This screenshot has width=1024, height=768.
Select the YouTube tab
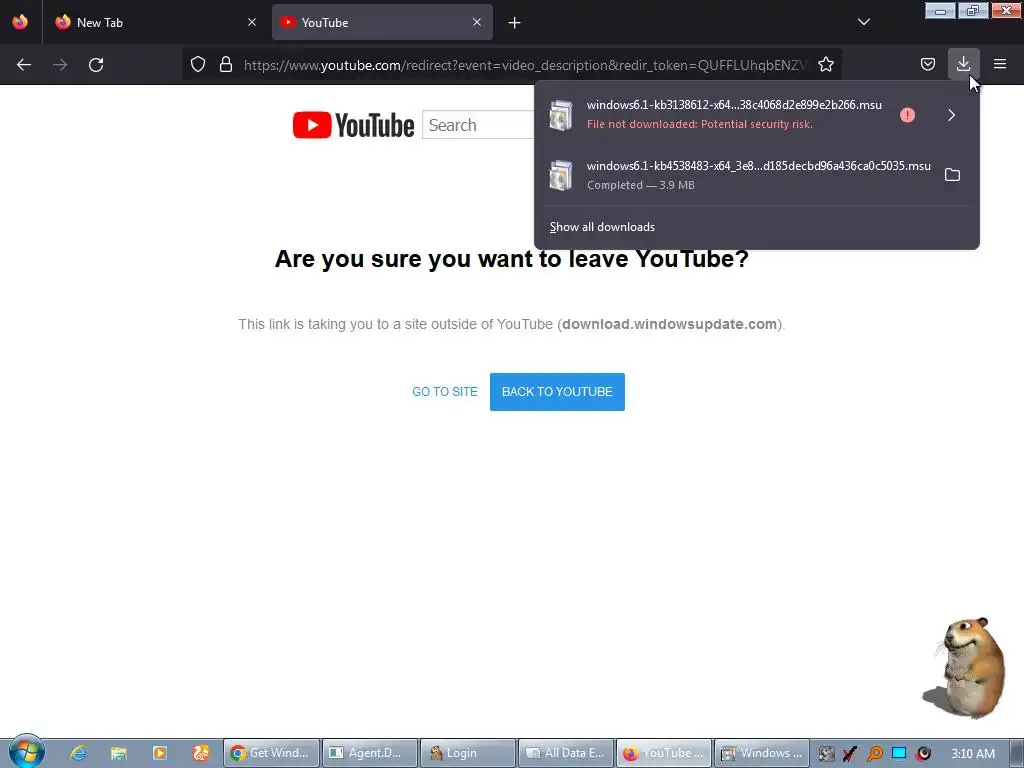pos(382,22)
